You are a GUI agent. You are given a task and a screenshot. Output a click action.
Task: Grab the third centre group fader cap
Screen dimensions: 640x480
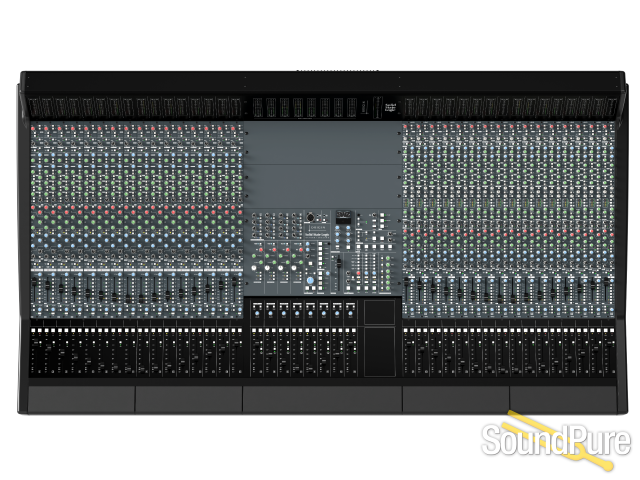tap(284, 361)
